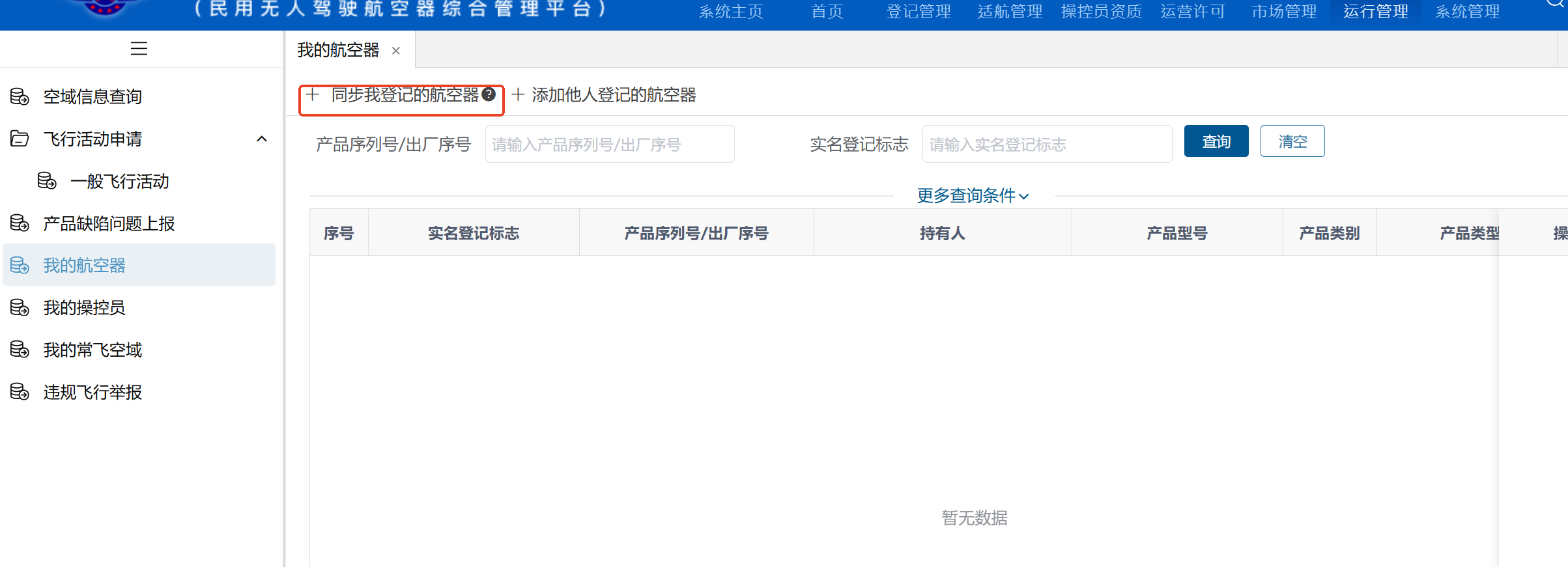Click the 空域信息查询 sidebar icon

pos(20,97)
